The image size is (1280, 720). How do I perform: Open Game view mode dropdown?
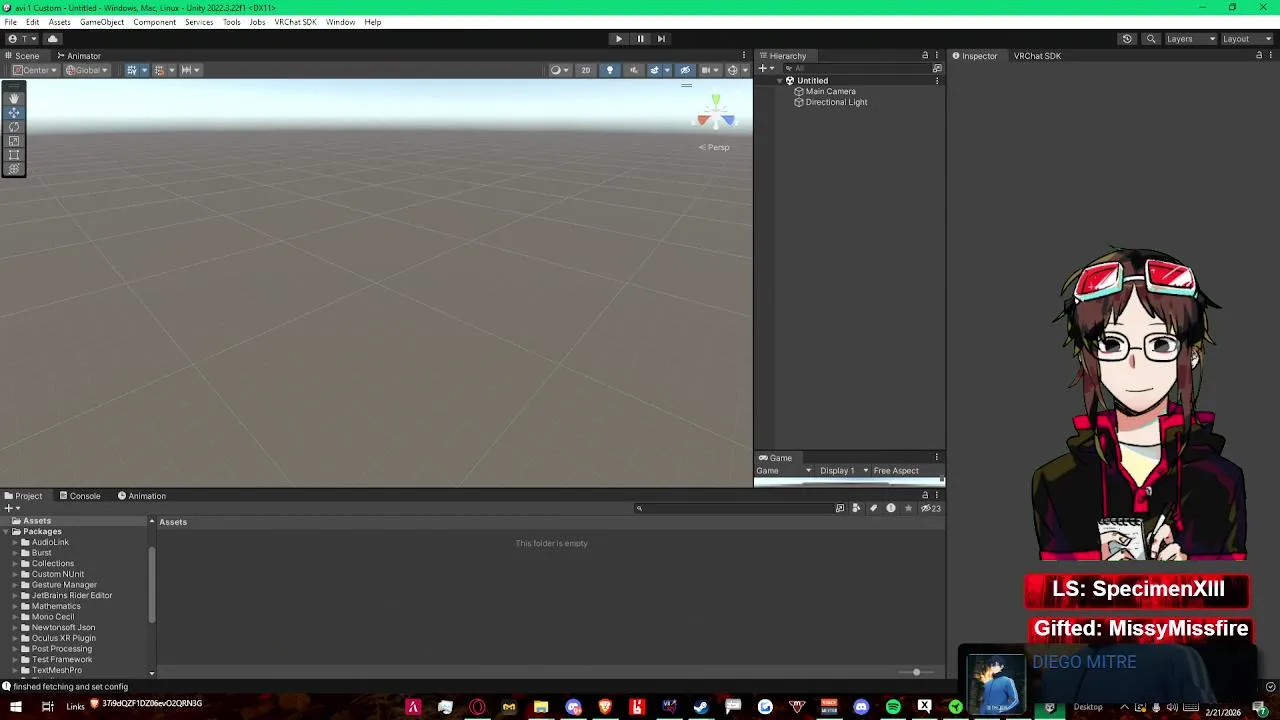[x=784, y=471]
